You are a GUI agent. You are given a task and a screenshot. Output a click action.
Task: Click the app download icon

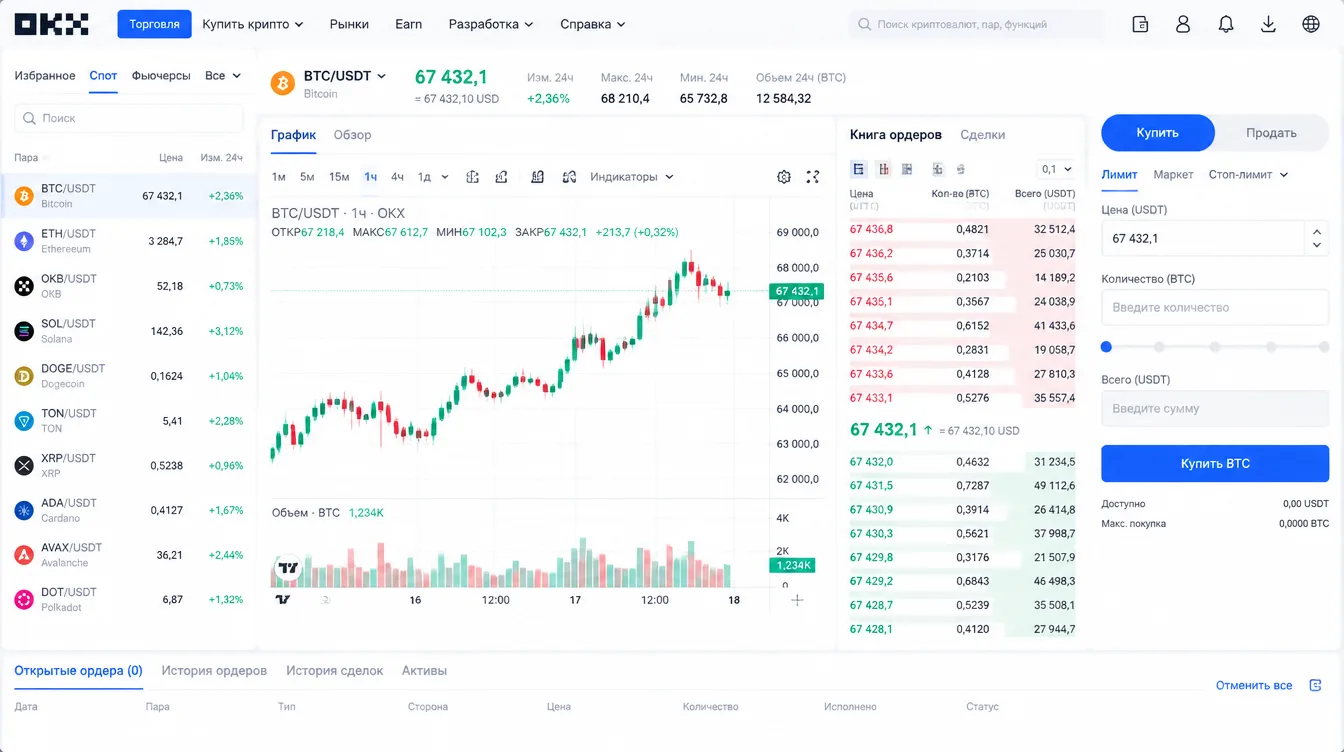point(1268,24)
